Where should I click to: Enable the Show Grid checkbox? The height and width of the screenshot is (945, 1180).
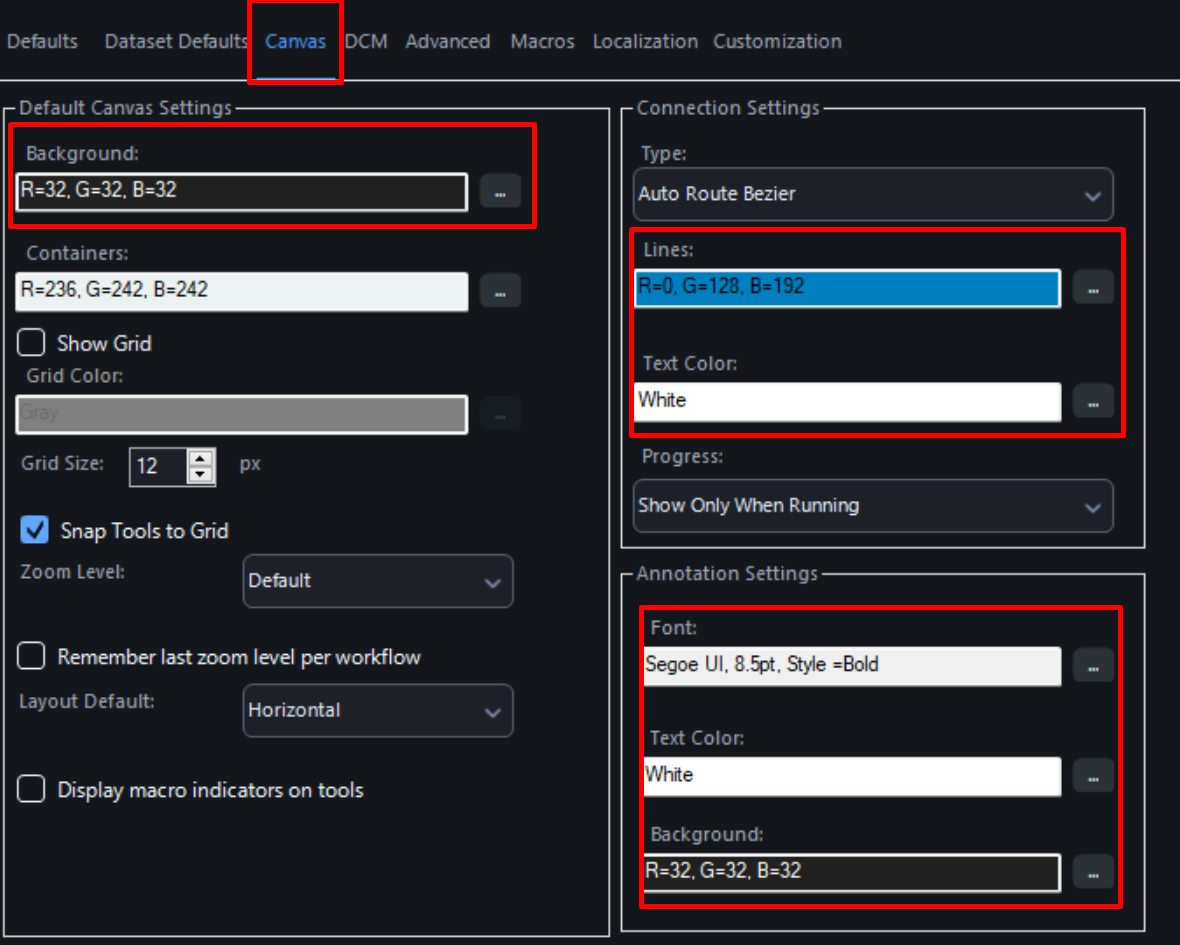point(30,343)
